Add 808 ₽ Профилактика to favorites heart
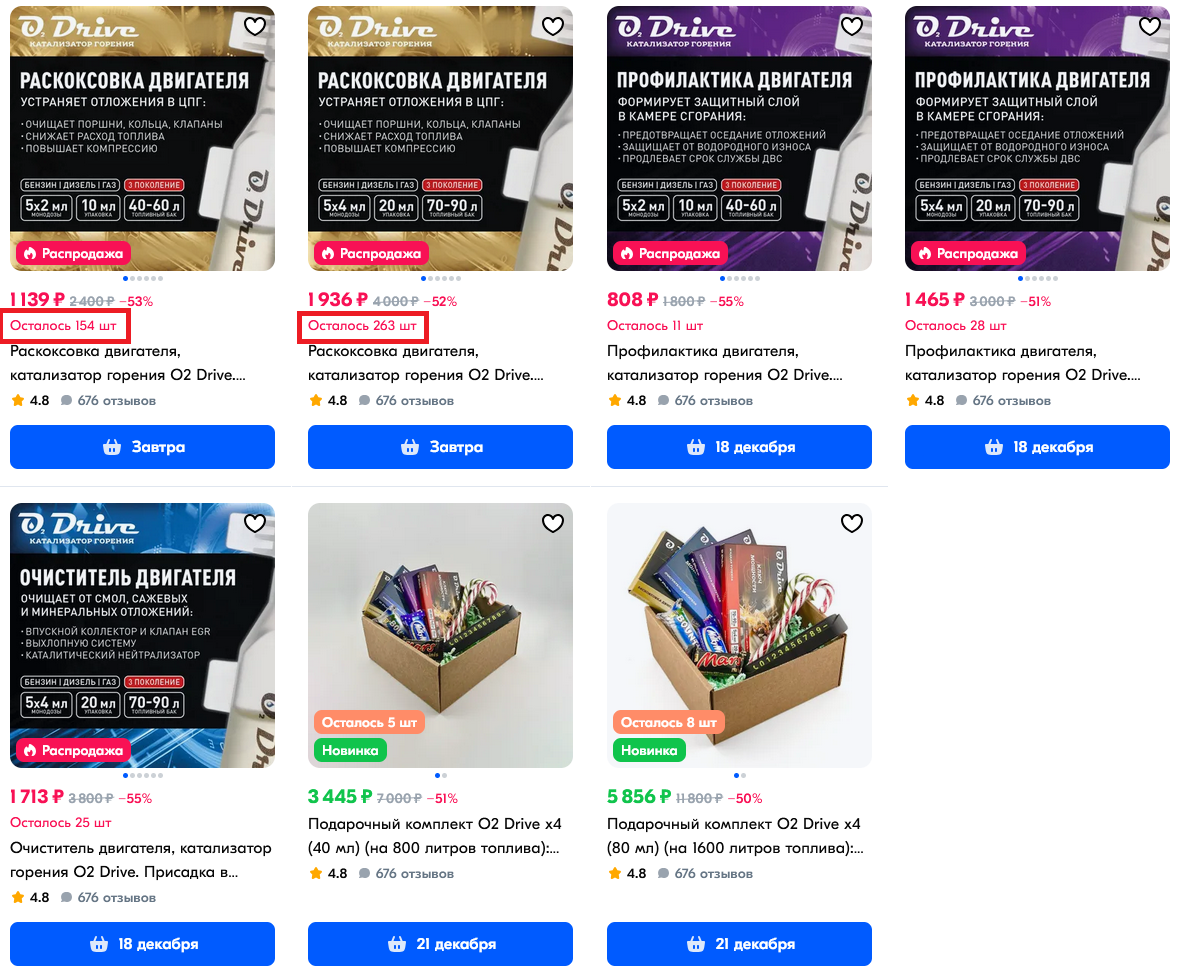This screenshot has width=1178, height=971. tap(851, 26)
